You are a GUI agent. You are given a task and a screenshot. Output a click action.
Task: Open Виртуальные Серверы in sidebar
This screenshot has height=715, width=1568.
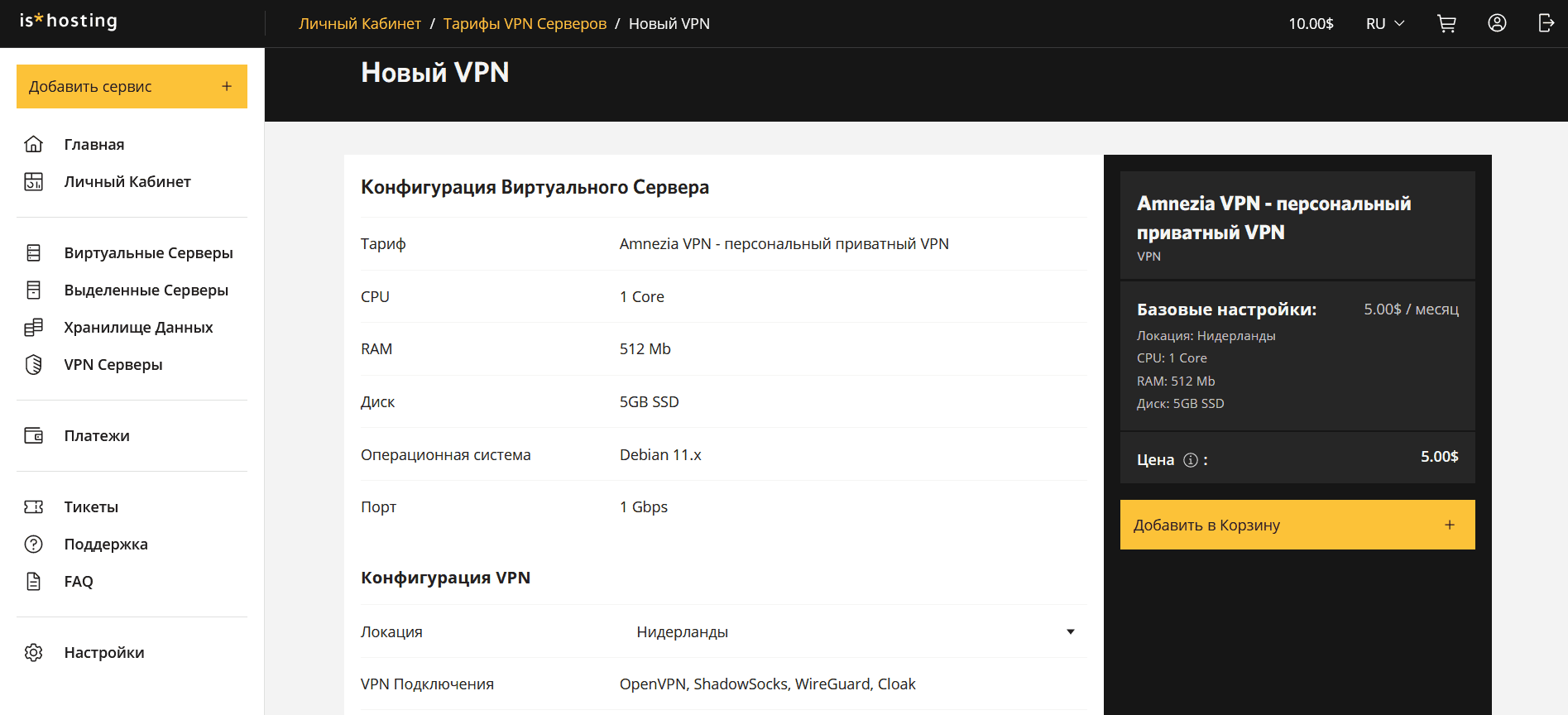[x=148, y=253]
